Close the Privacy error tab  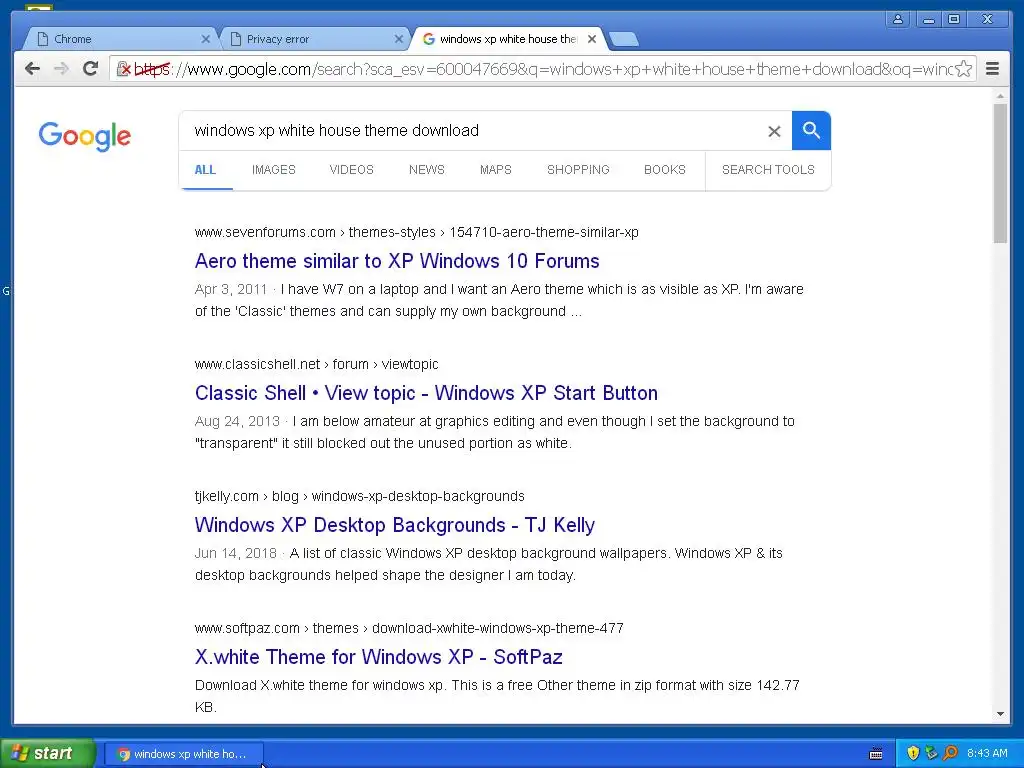tap(398, 39)
